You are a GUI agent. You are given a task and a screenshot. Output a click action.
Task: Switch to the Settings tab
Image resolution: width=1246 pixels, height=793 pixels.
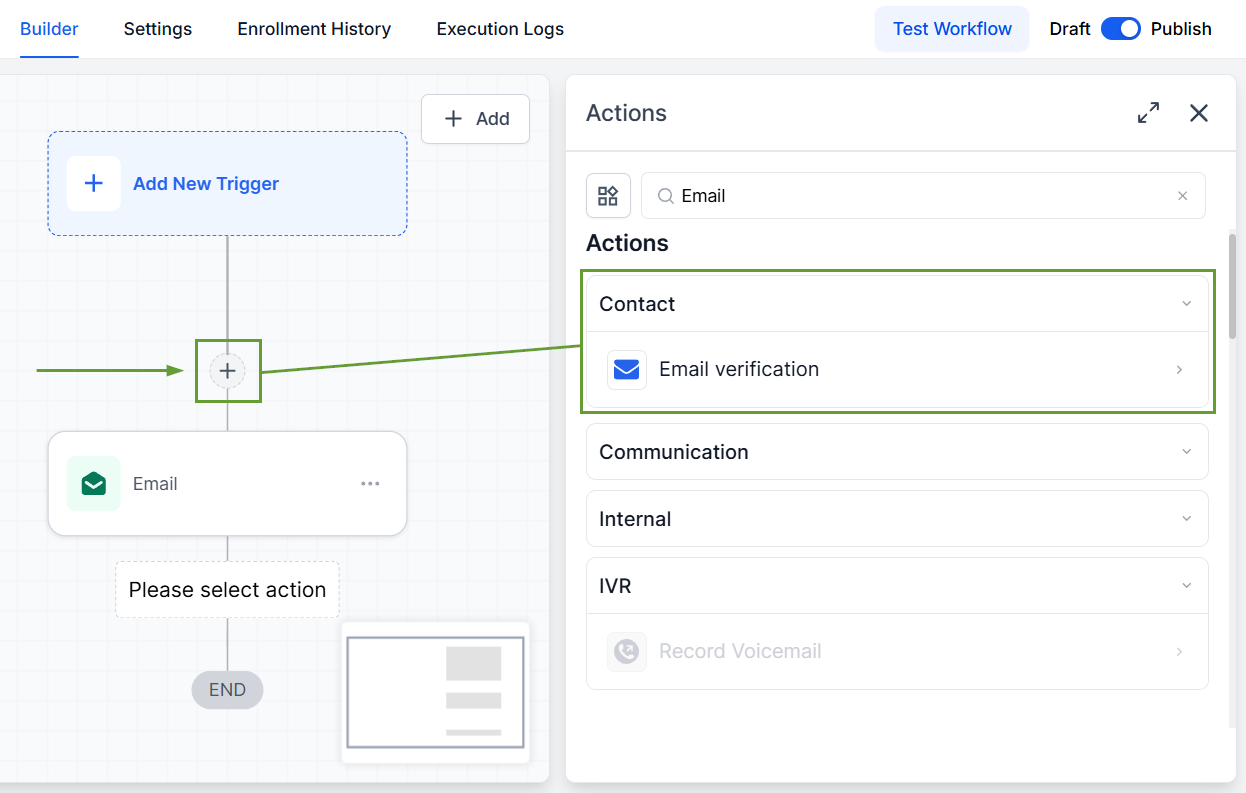click(x=158, y=29)
